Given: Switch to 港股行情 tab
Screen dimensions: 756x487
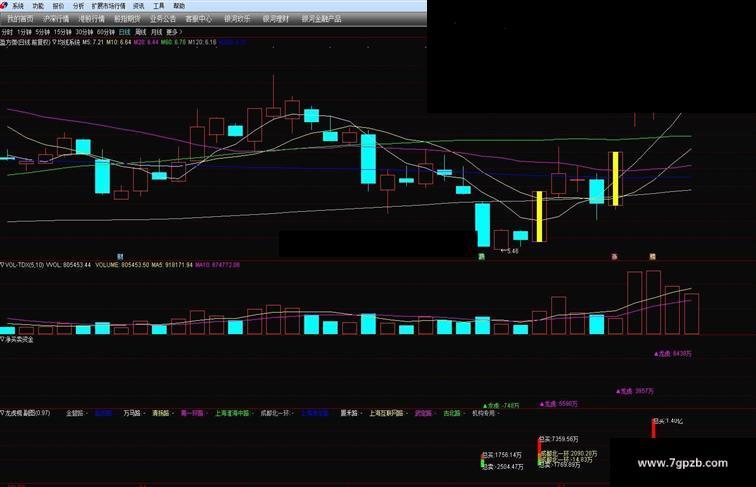Looking at the screenshot, I should (x=92, y=19).
